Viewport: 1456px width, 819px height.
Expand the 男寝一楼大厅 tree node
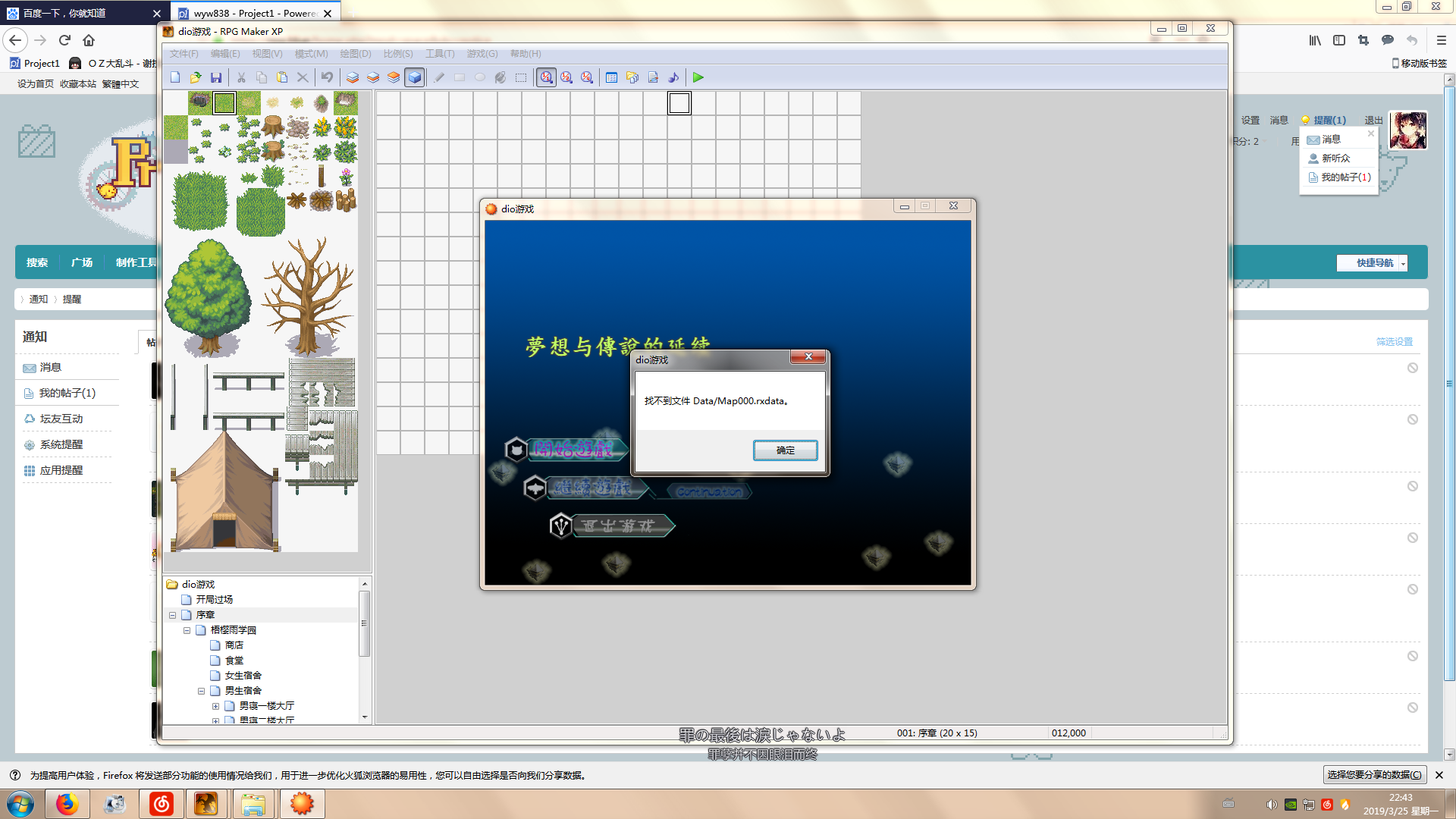pos(216,706)
